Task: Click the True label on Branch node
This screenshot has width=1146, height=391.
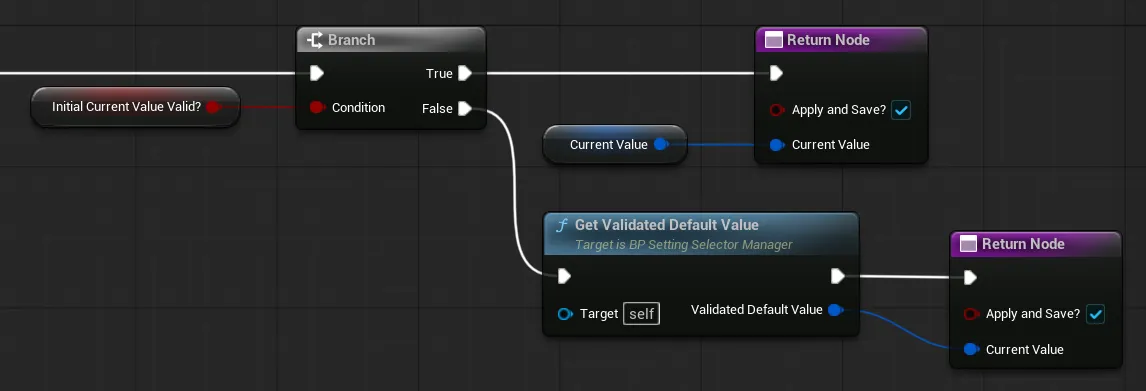Action: point(439,73)
